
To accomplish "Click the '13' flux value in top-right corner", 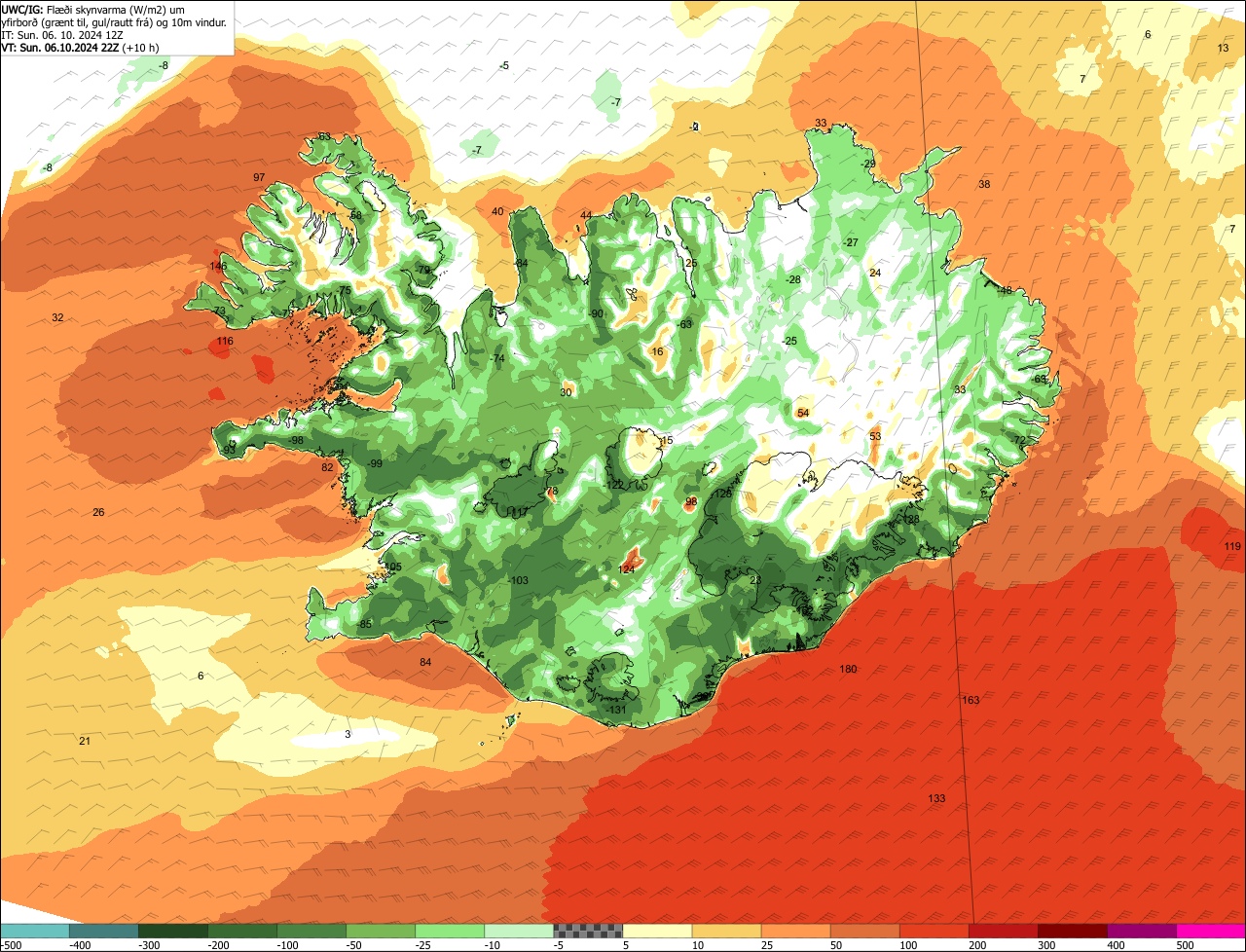I will [x=1223, y=48].
